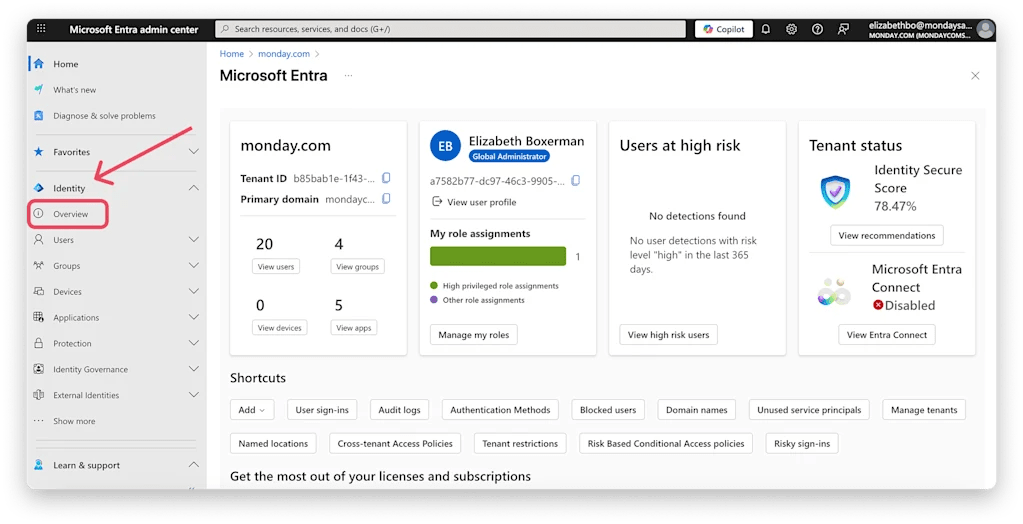
Task: Expand the Users section chevron
Action: [x=194, y=239]
